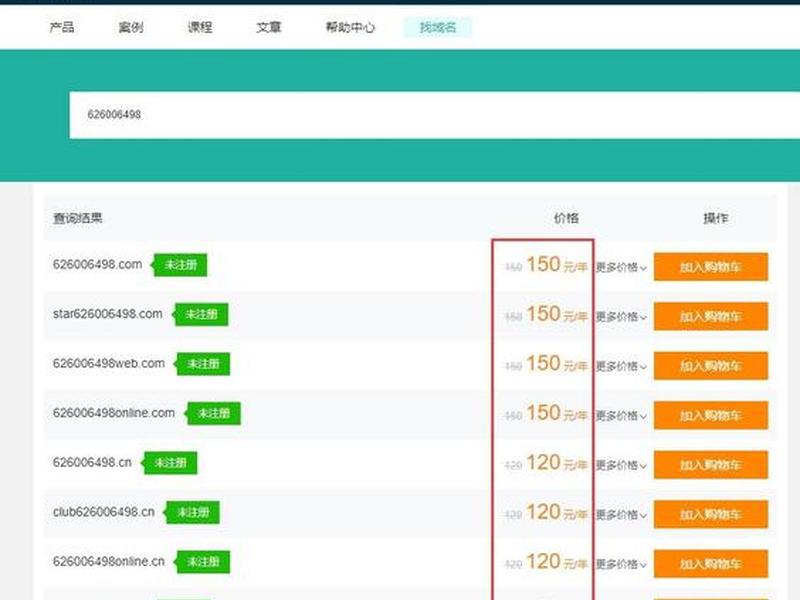This screenshot has width=800, height=600.
Task: Click 未注册 badge beside 626006498online.com
Action: pos(212,413)
